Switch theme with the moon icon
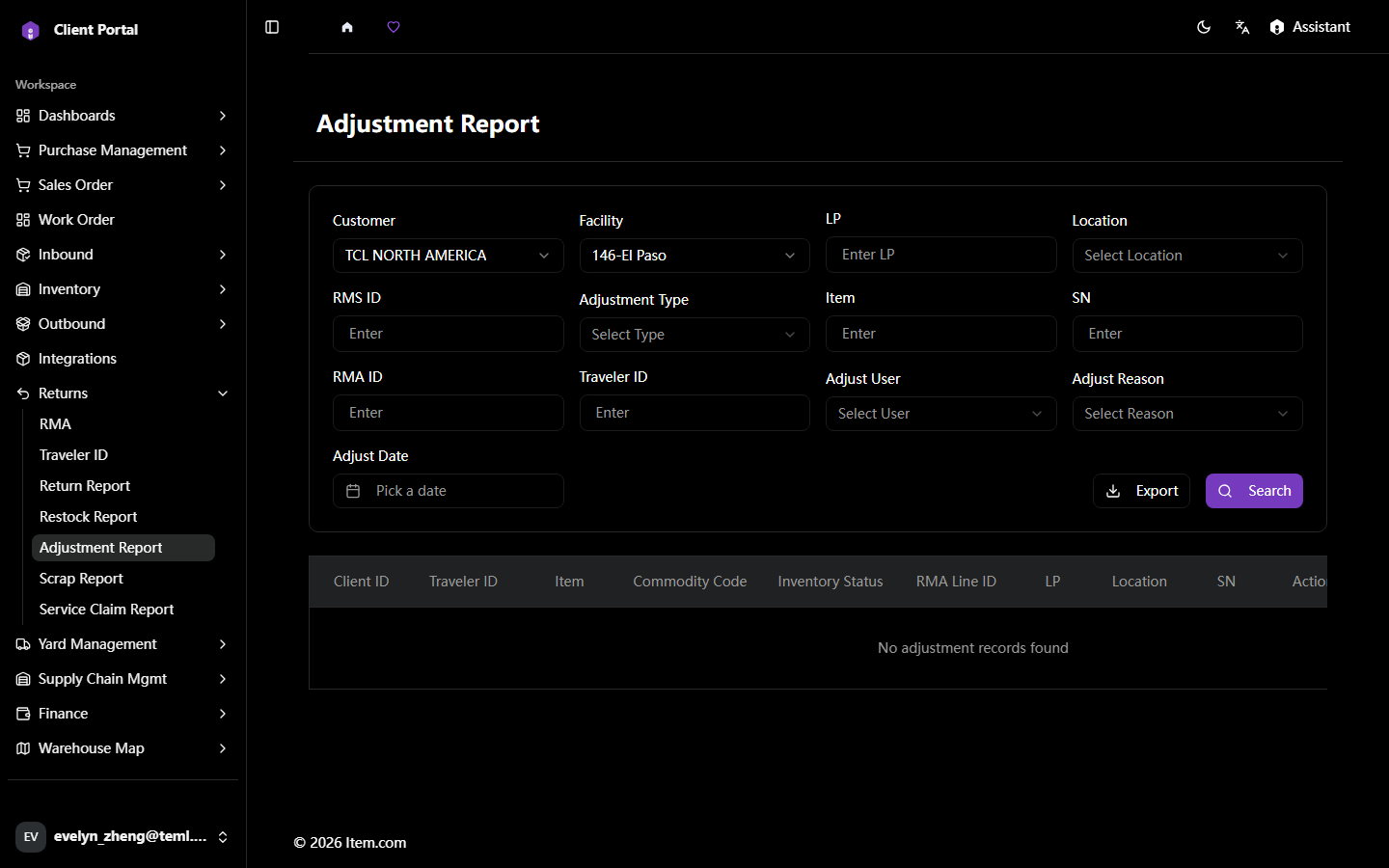The image size is (1389, 868). tap(1204, 27)
